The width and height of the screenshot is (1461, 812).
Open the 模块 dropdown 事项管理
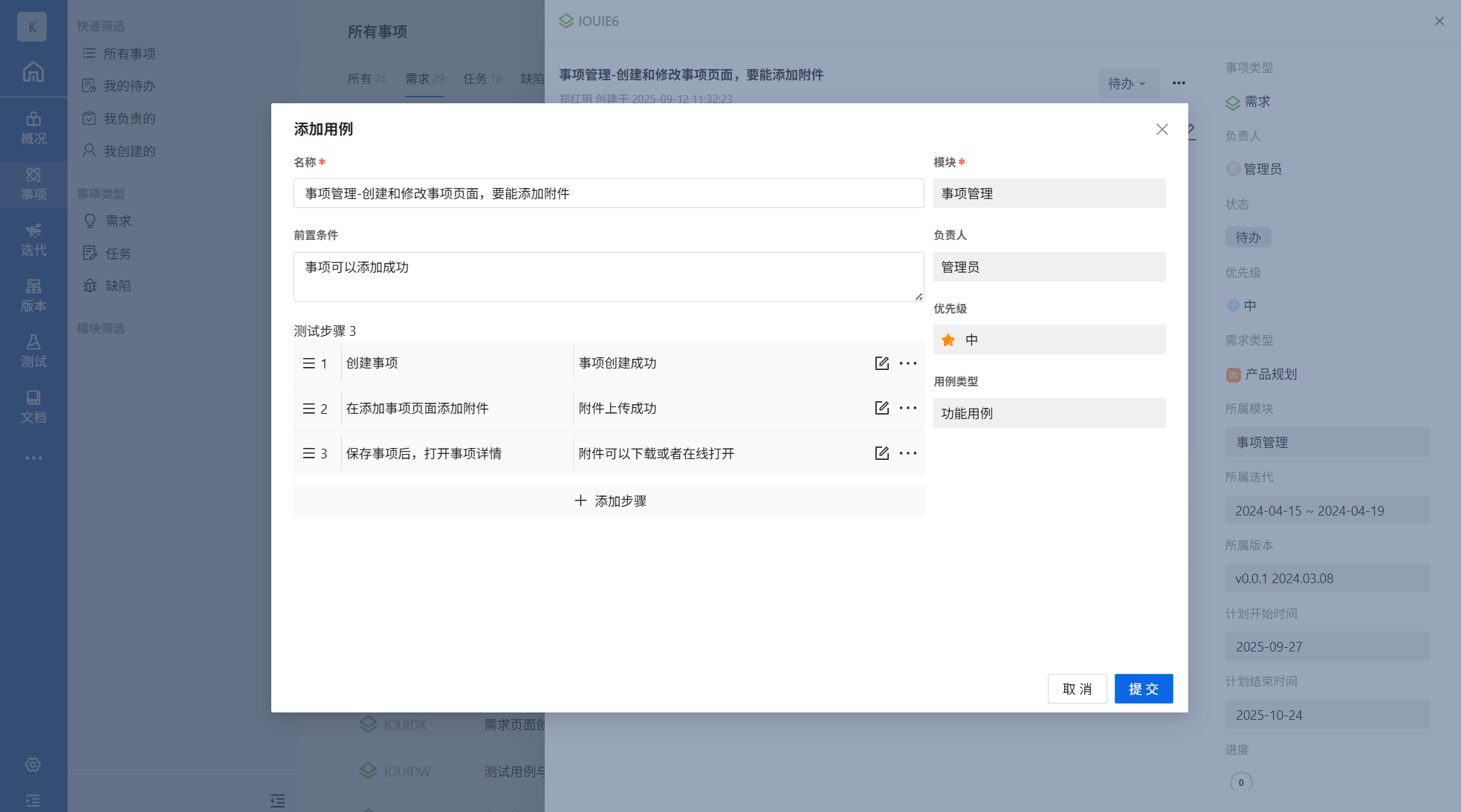click(1049, 193)
